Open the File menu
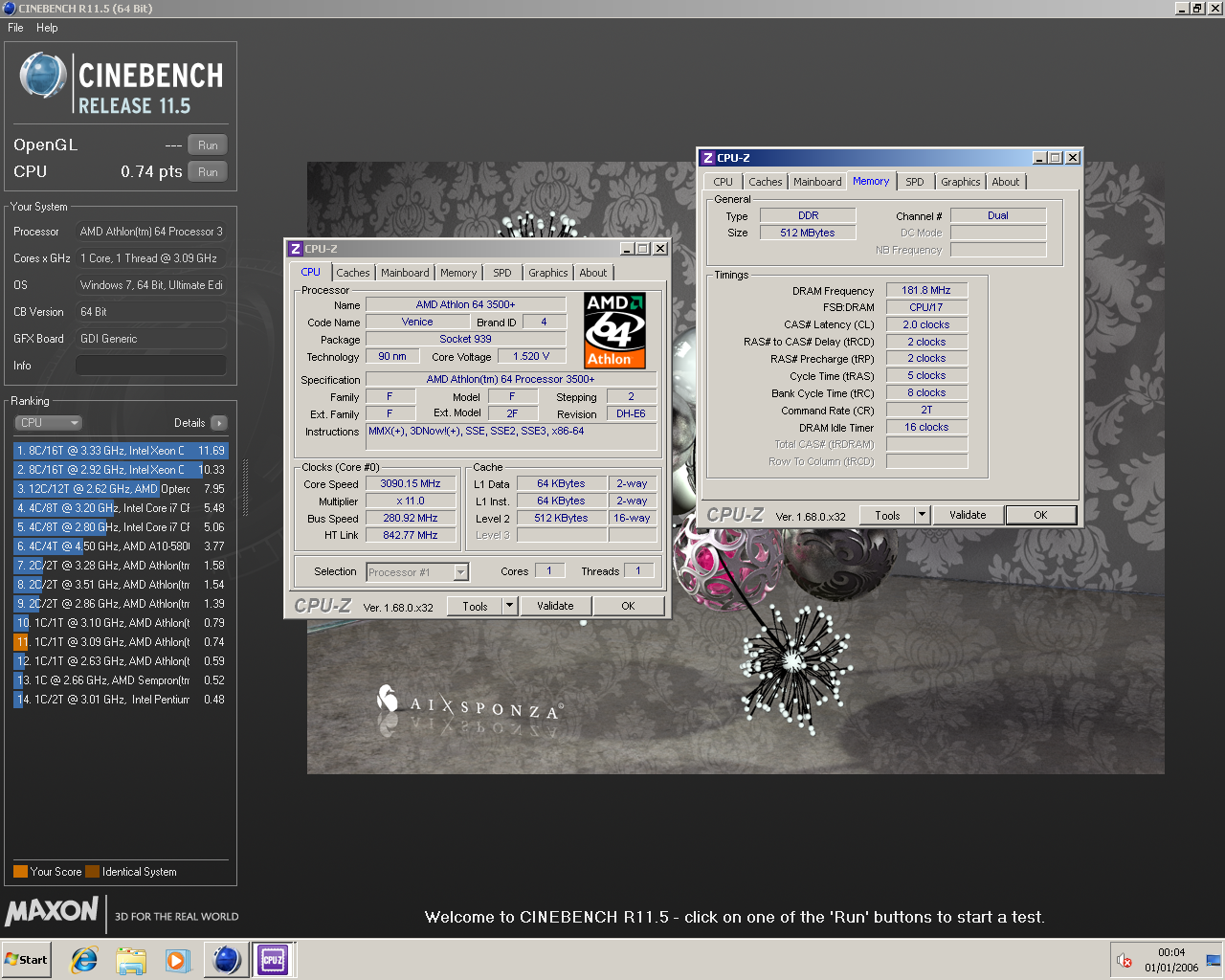This screenshot has width=1225, height=980. [15, 28]
